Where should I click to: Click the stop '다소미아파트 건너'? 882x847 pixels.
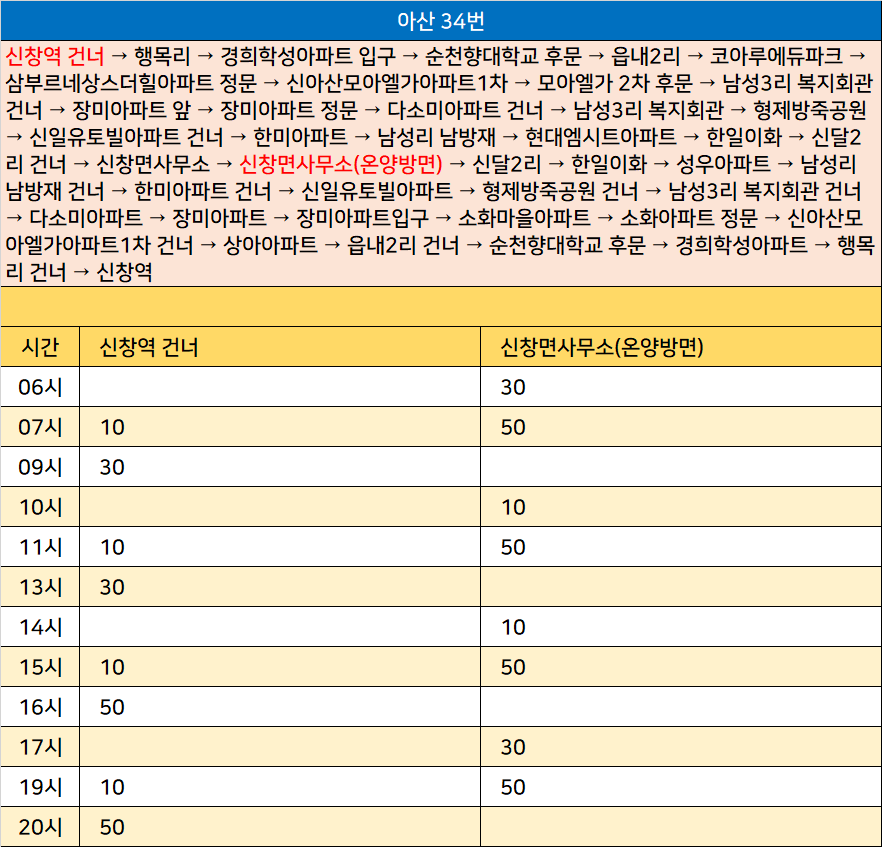click(465, 110)
